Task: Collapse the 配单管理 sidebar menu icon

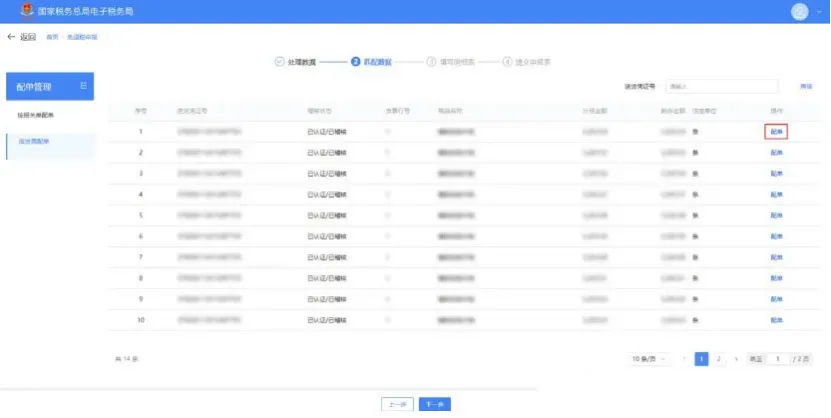Action: (83, 86)
